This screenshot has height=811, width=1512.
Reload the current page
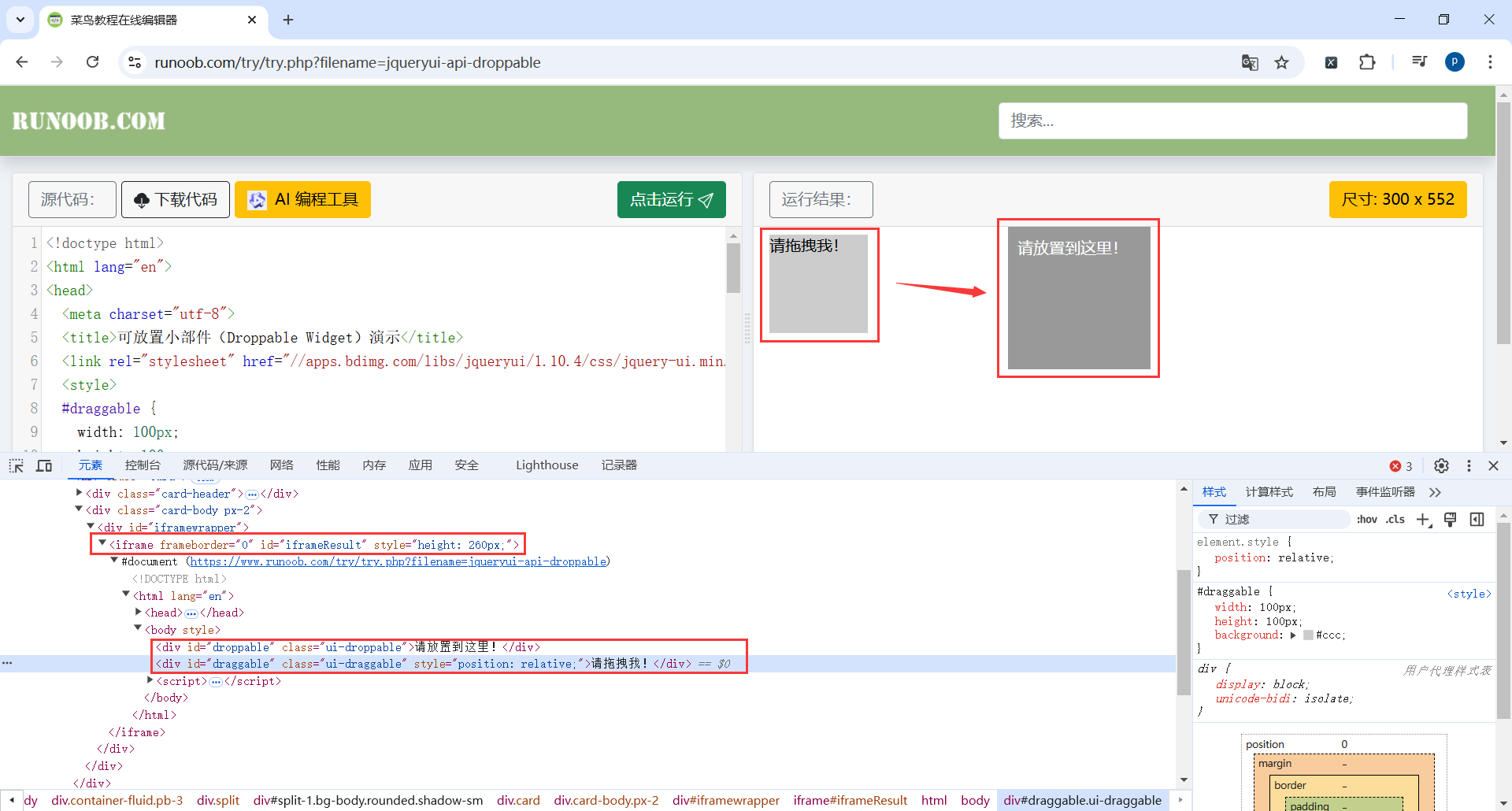pos(93,62)
